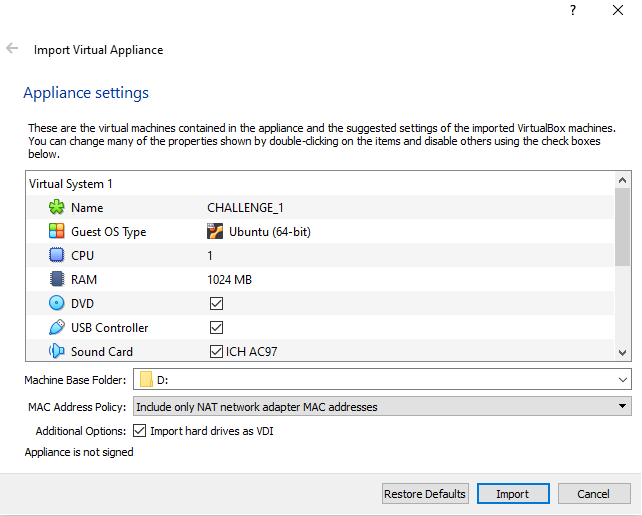Screen dimensions: 642x516
Task: Click the Ubuntu (64-bit) OS icon
Action: click(x=215, y=231)
